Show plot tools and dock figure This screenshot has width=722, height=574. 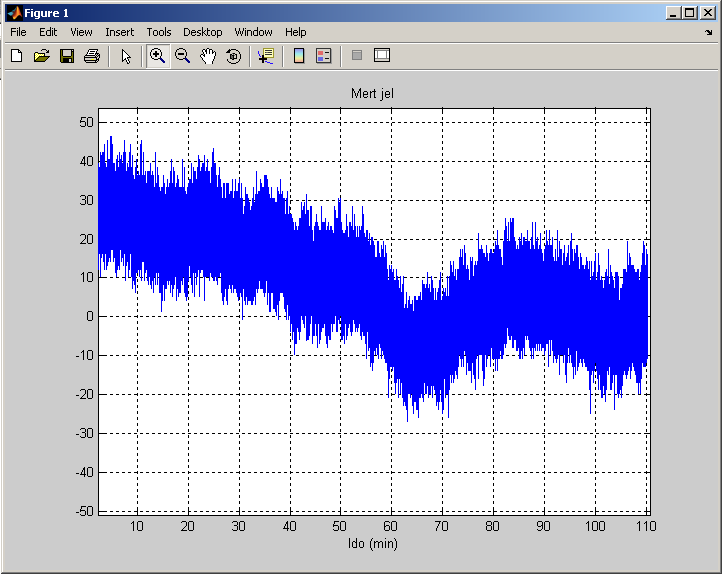(382, 56)
